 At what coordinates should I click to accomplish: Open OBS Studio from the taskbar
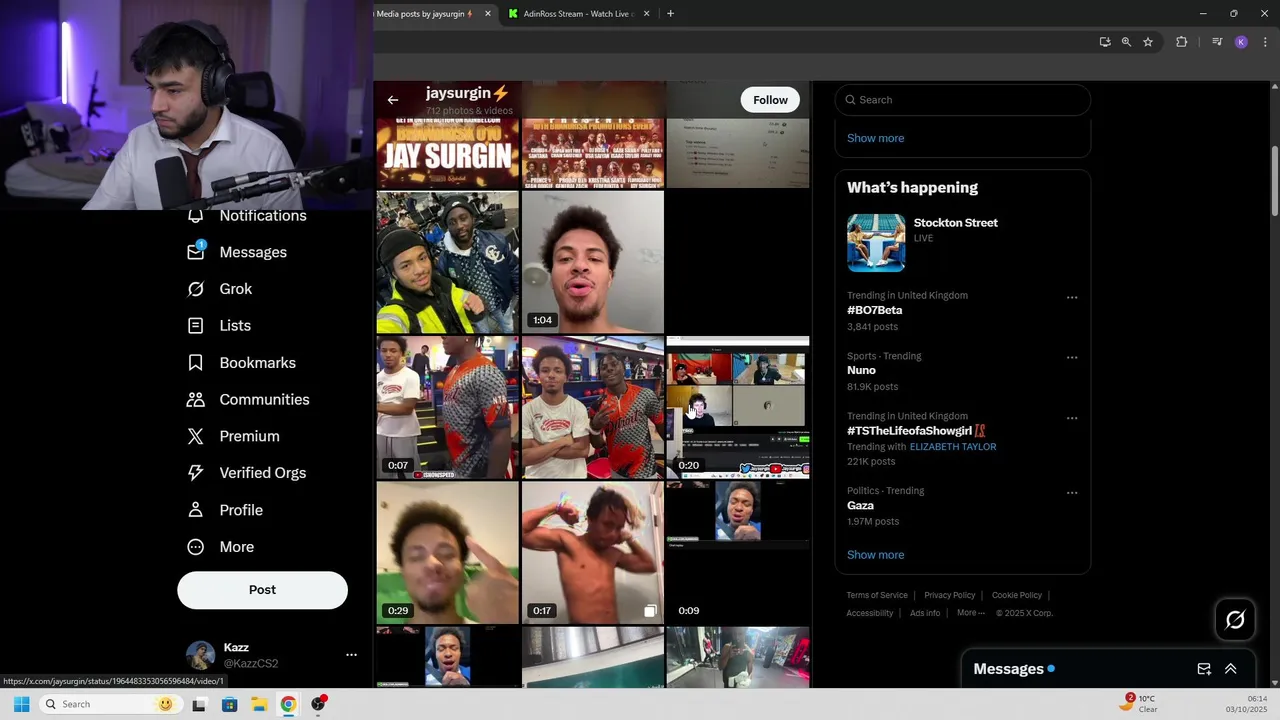(319, 704)
